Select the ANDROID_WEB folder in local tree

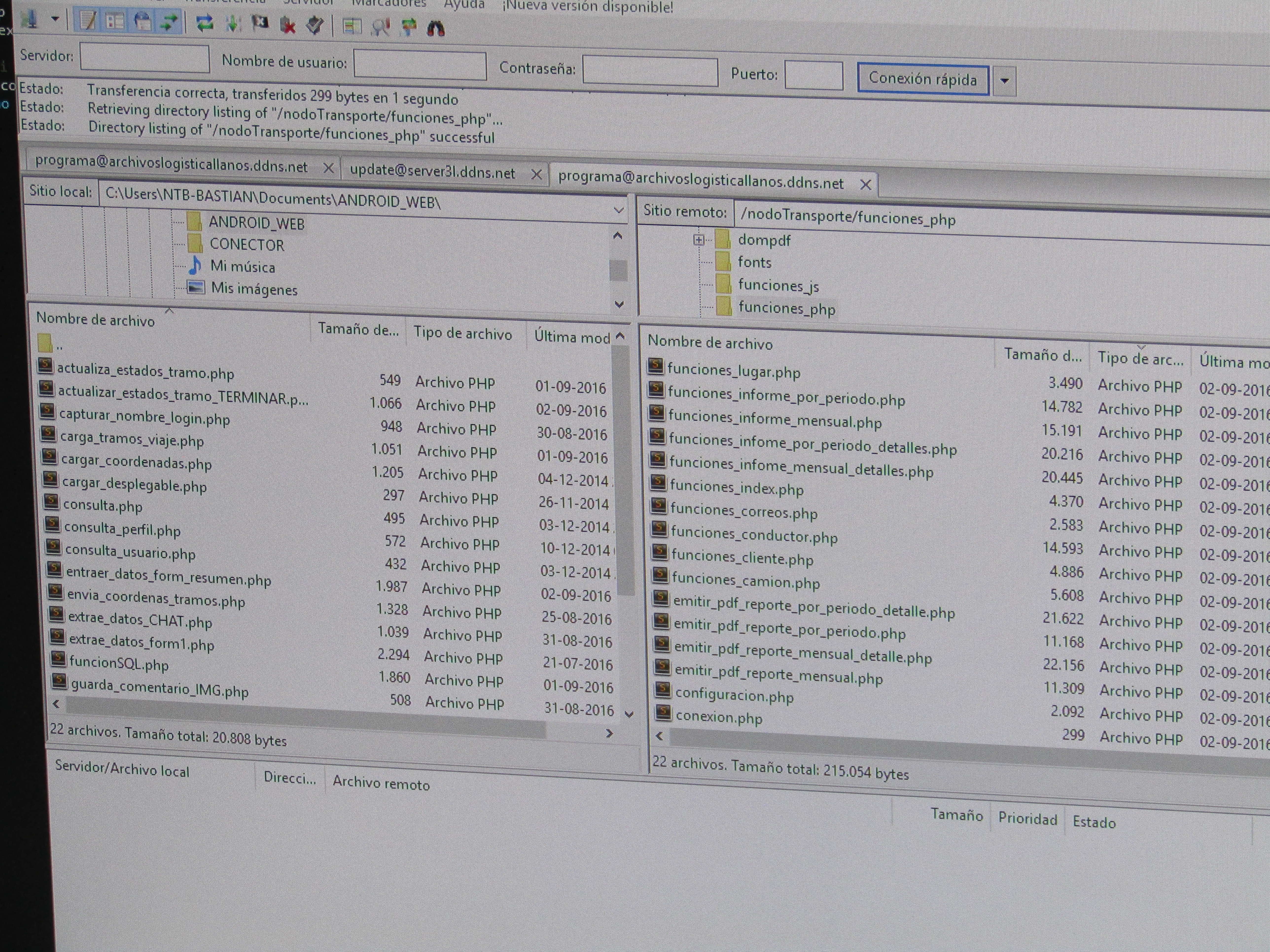256,223
